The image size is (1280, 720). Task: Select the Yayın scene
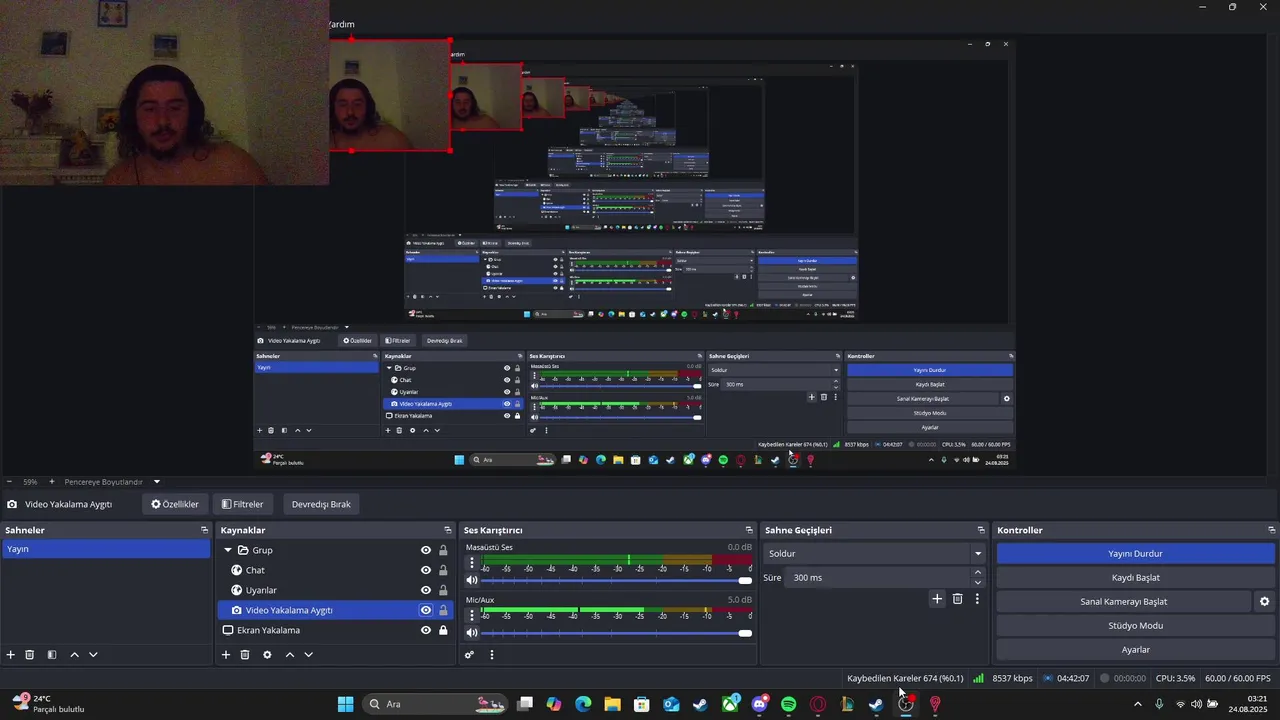pos(106,549)
